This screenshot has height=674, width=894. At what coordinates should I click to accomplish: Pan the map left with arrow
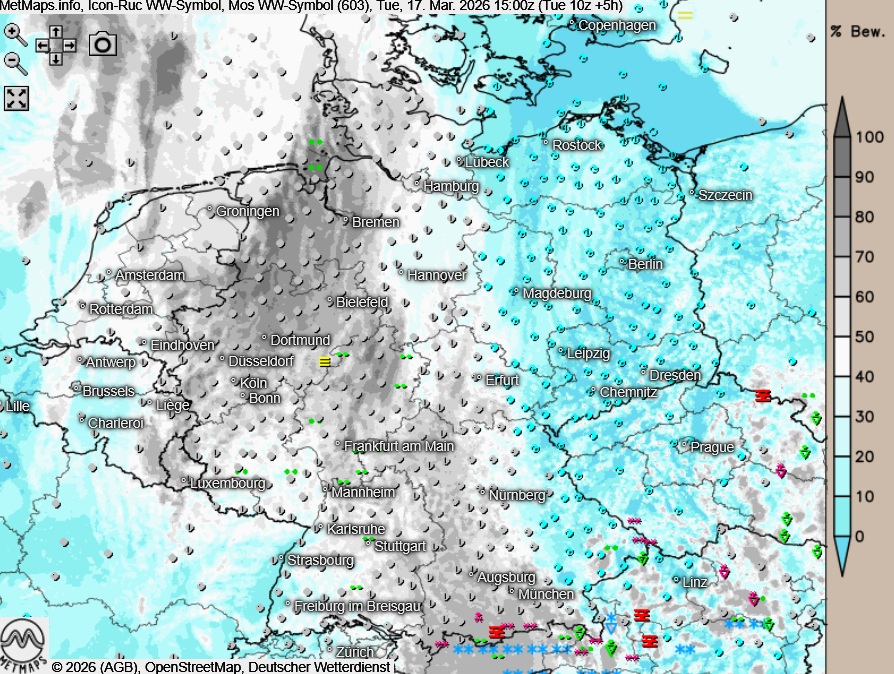(43, 45)
